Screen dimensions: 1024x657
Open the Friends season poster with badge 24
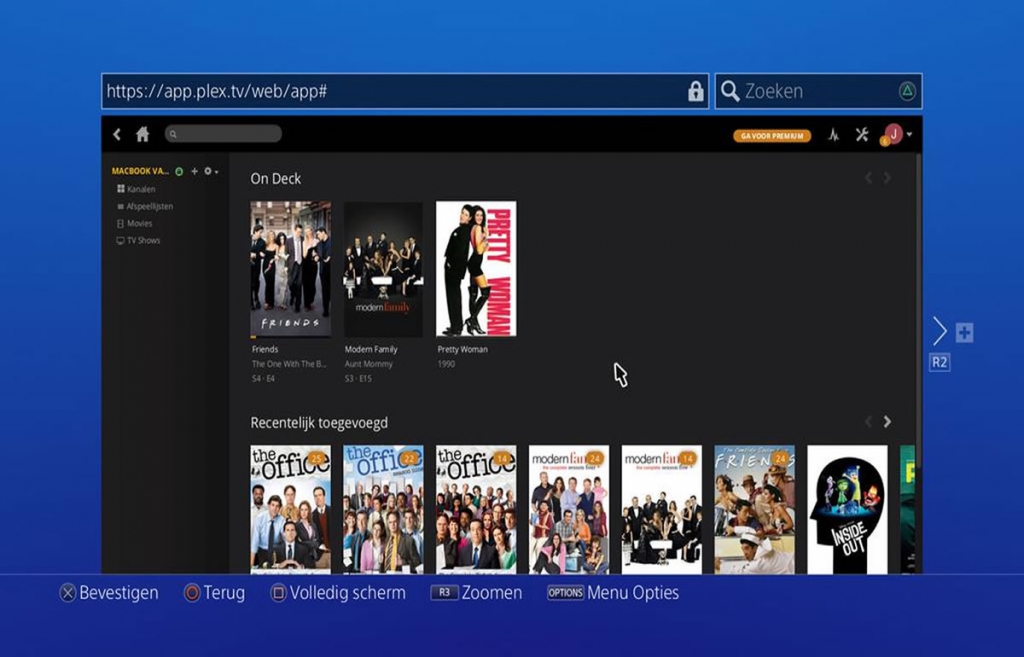(x=754, y=509)
